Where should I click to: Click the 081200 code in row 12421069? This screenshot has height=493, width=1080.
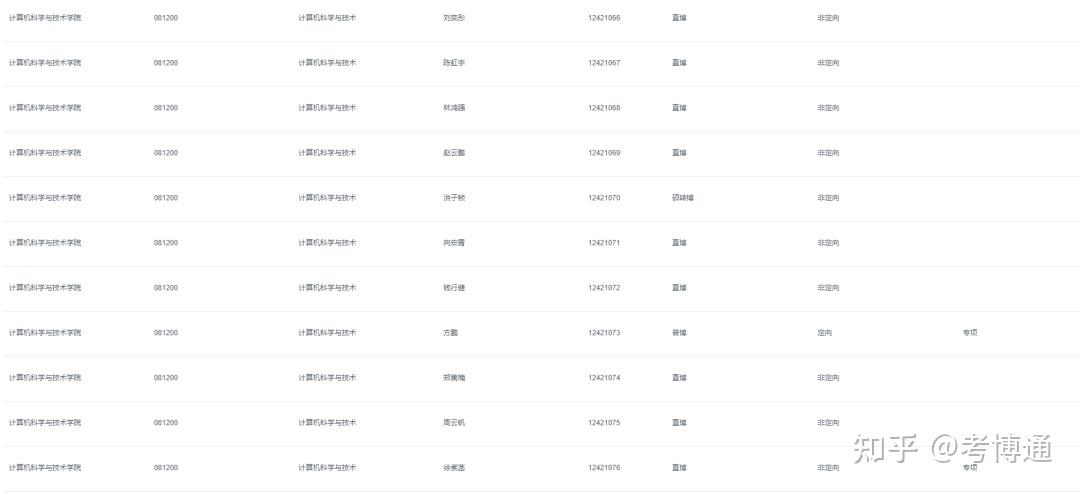[x=166, y=153]
